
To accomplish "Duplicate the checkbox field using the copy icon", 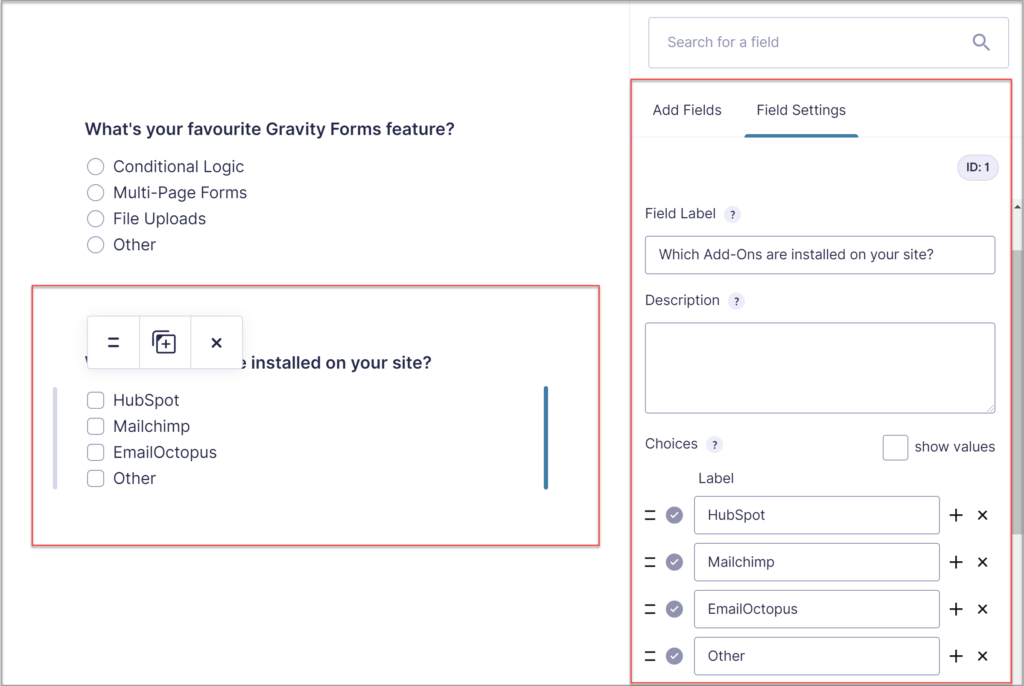I will [x=165, y=342].
